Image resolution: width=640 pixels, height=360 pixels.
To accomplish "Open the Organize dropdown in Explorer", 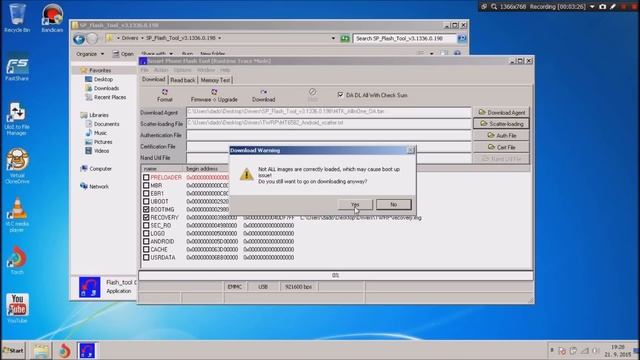I will pos(90,54).
